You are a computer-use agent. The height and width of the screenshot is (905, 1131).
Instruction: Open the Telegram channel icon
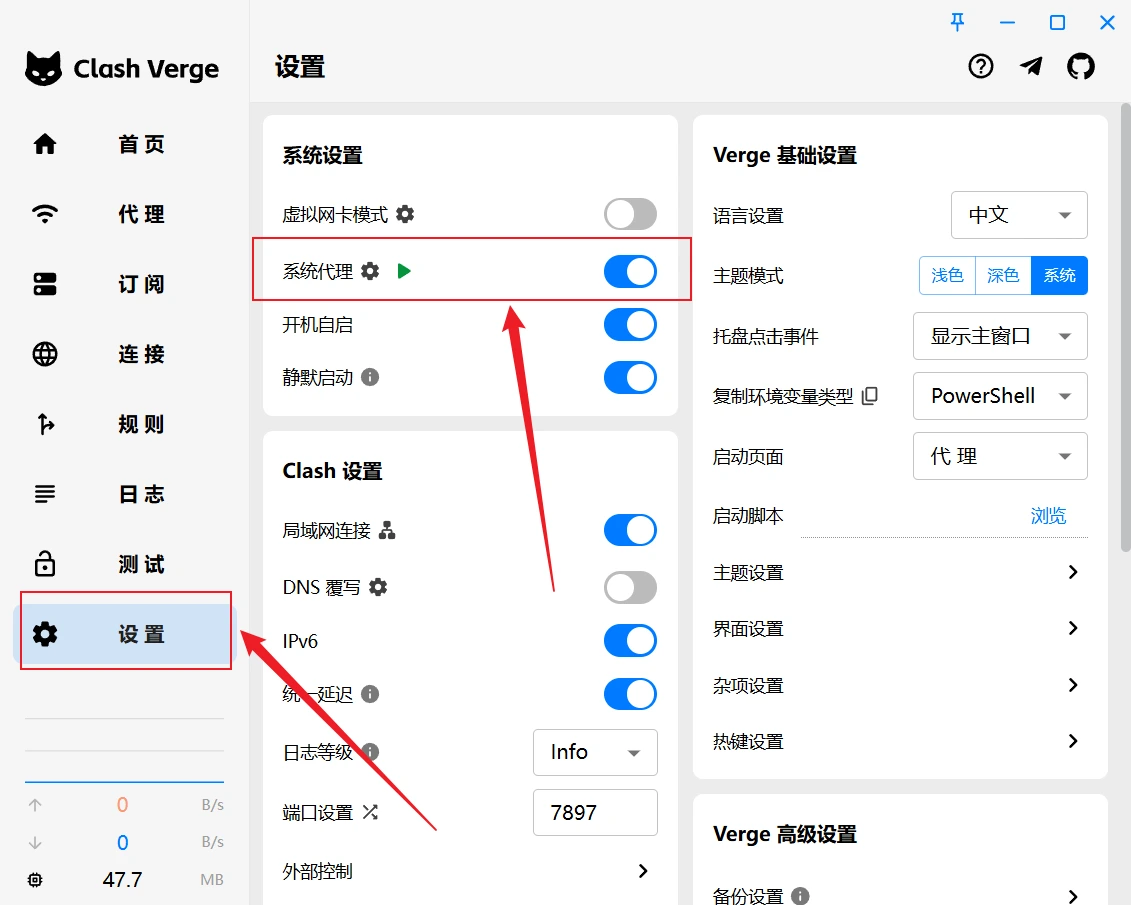click(x=1031, y=66)
